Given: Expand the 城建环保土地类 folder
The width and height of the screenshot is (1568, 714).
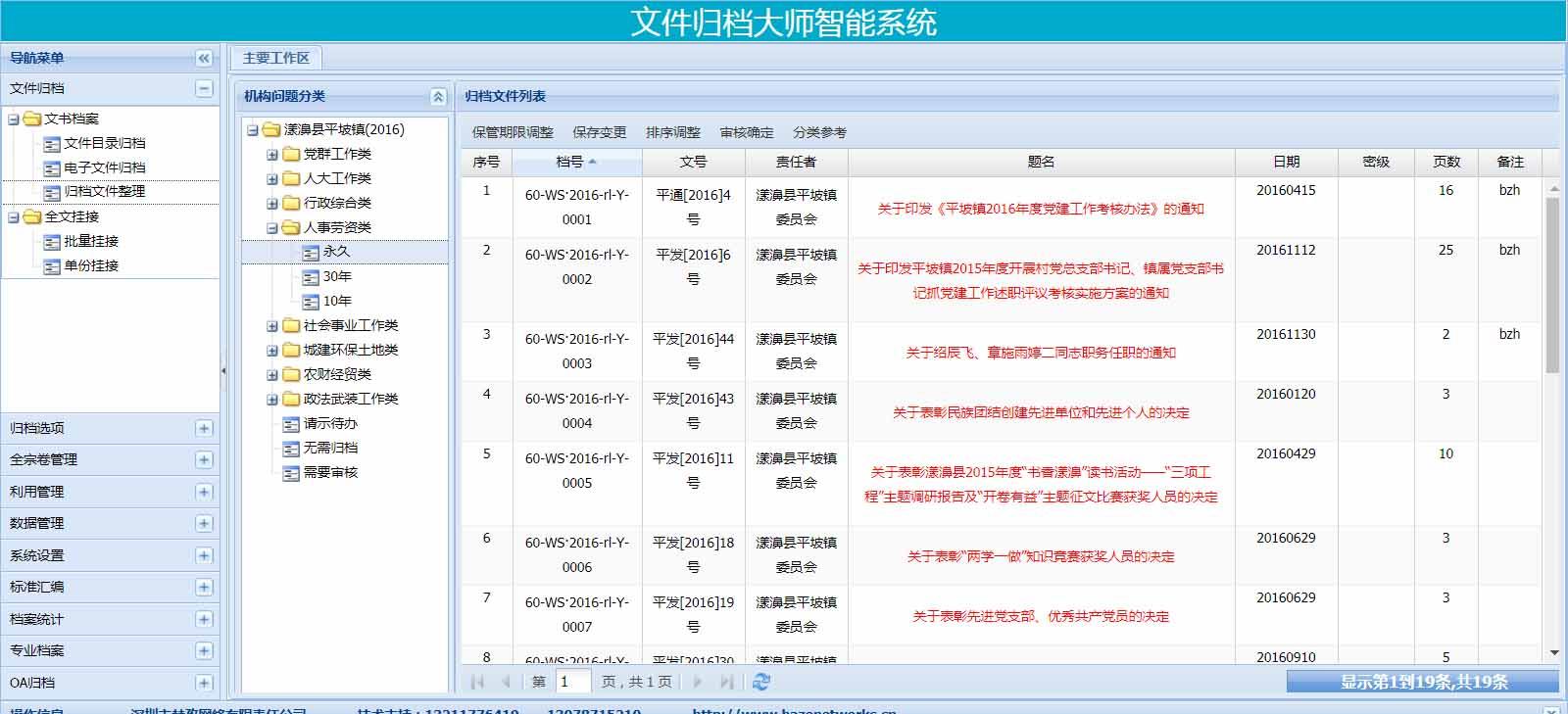Looking at the screenshot, I should (272, 350).
